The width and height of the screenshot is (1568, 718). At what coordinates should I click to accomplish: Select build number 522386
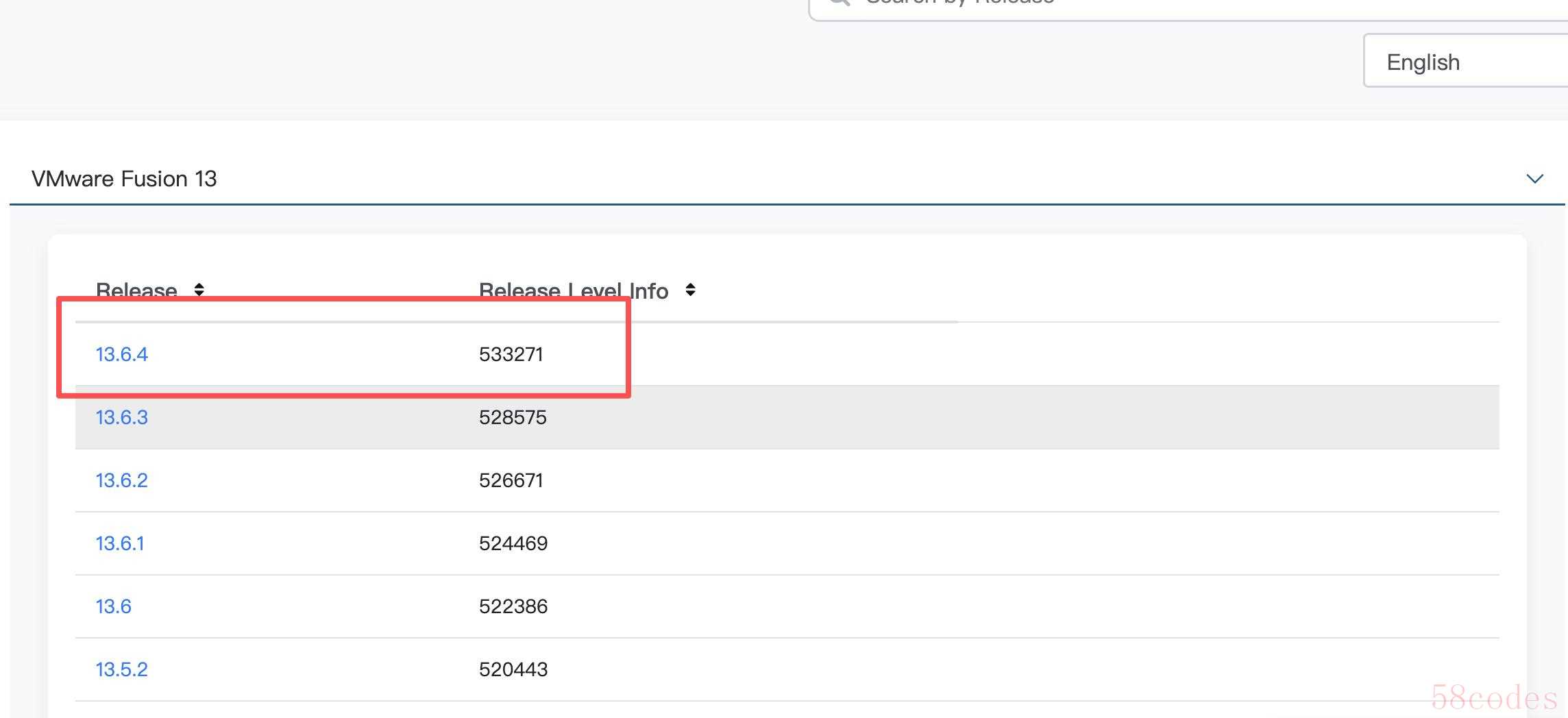click(513, 606)
